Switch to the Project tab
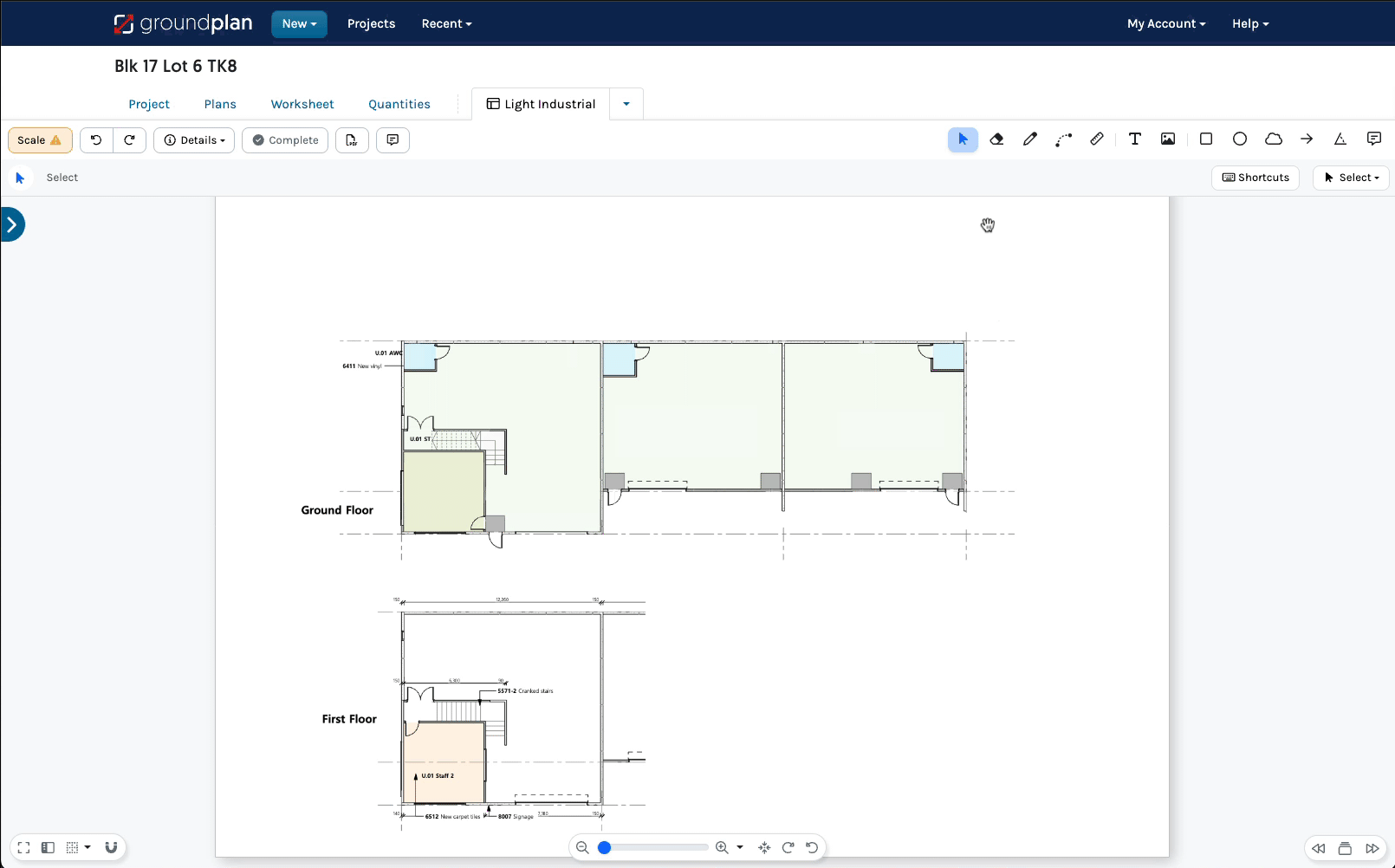Image resolution: width=1395 pixels, height=868 pixels. coord(149,104)
